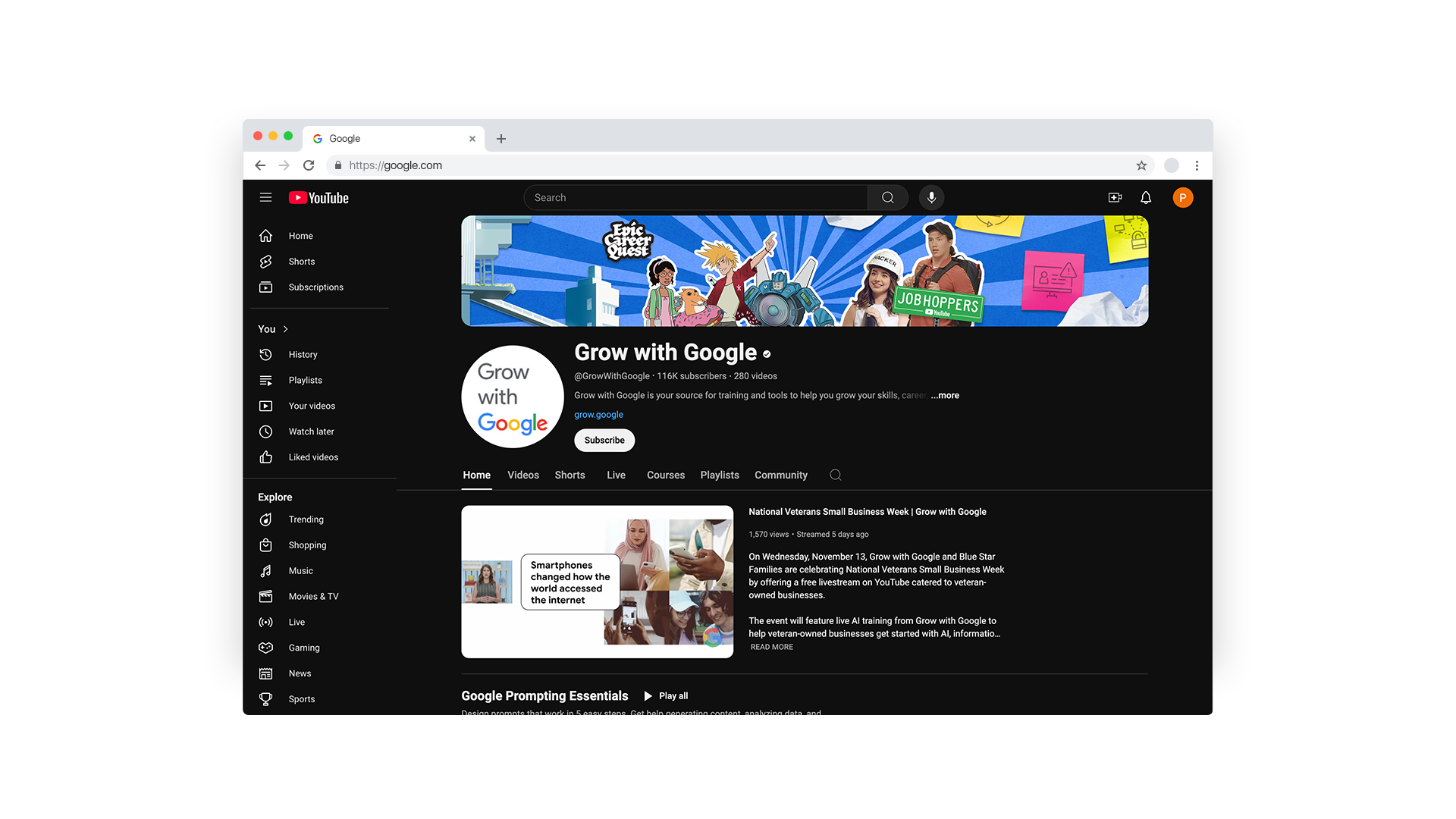Image resolution: width=1456 pixels, height=819 pixels.
Task: Switch to the Videos tab
Action: click(x=522, y=475)
